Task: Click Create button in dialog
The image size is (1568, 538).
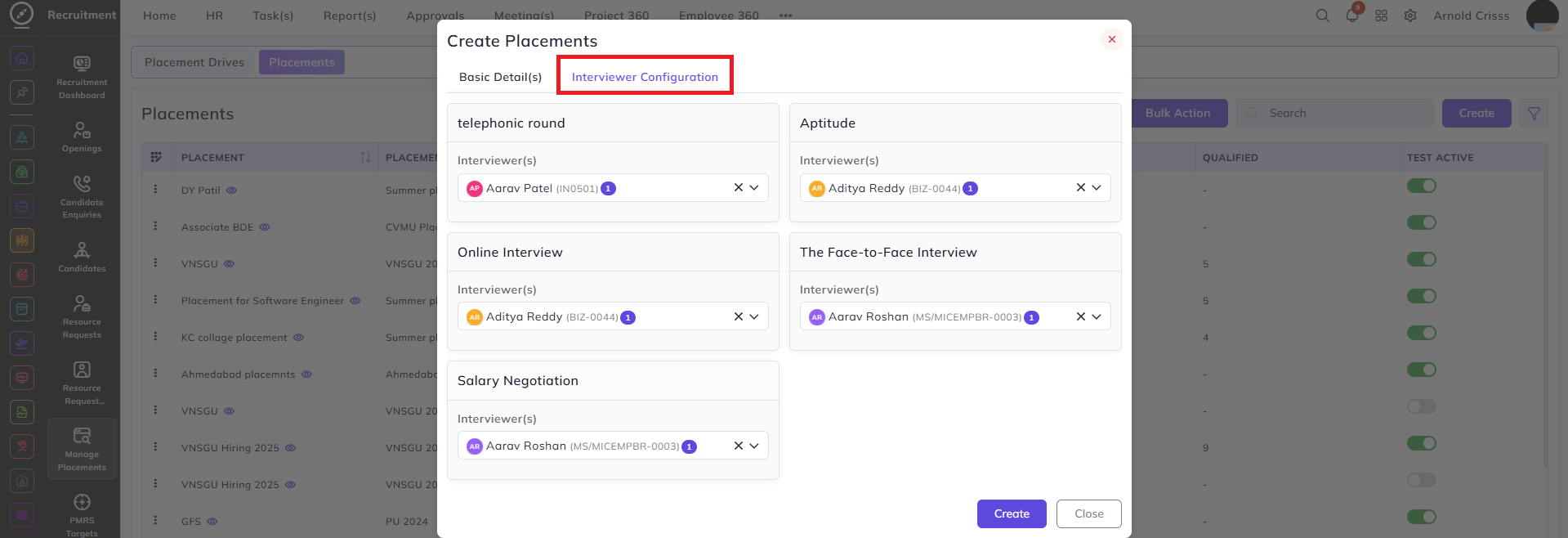Action: tap(1012, 513)
